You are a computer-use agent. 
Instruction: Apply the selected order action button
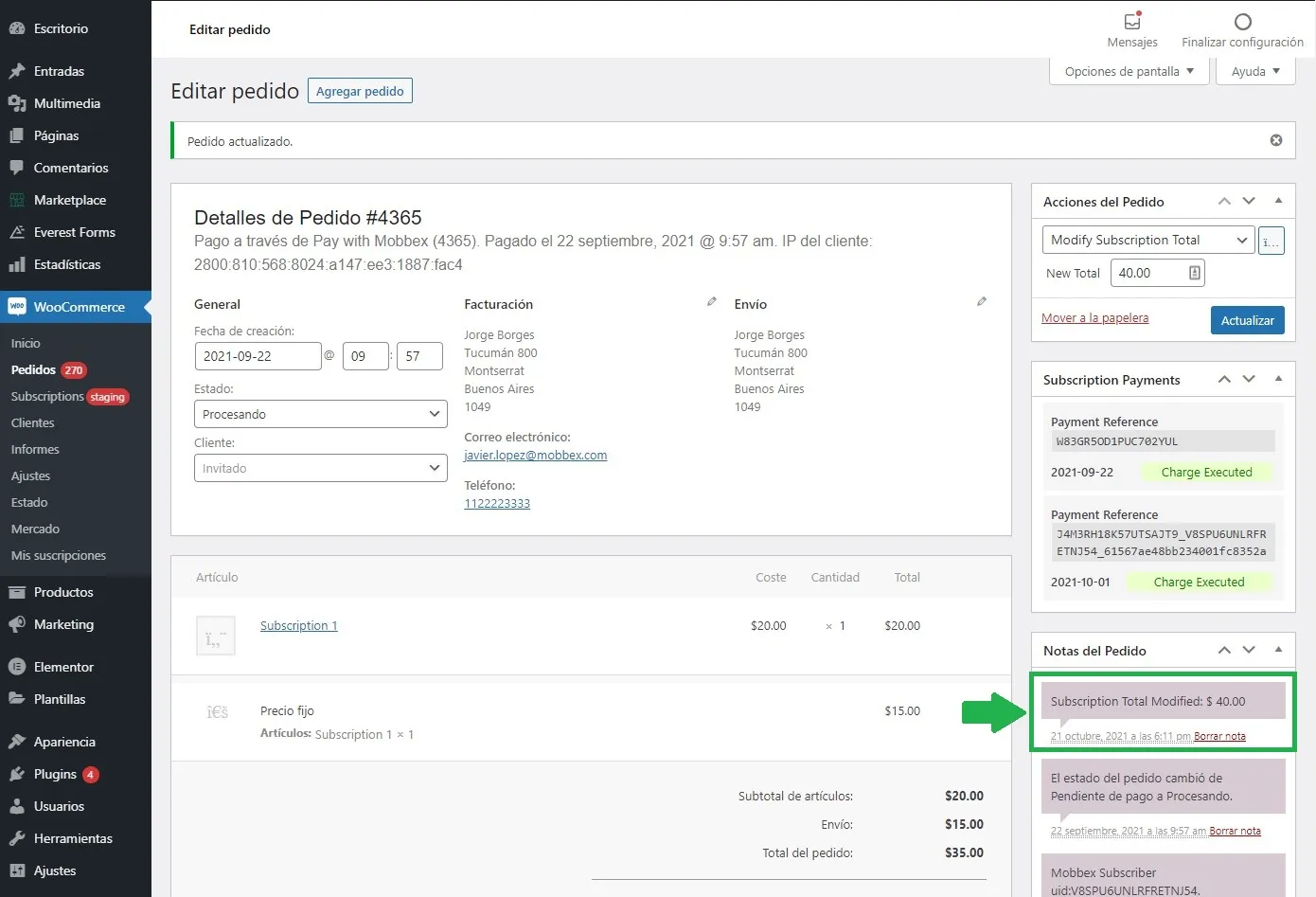click(x=1272, y=241)
